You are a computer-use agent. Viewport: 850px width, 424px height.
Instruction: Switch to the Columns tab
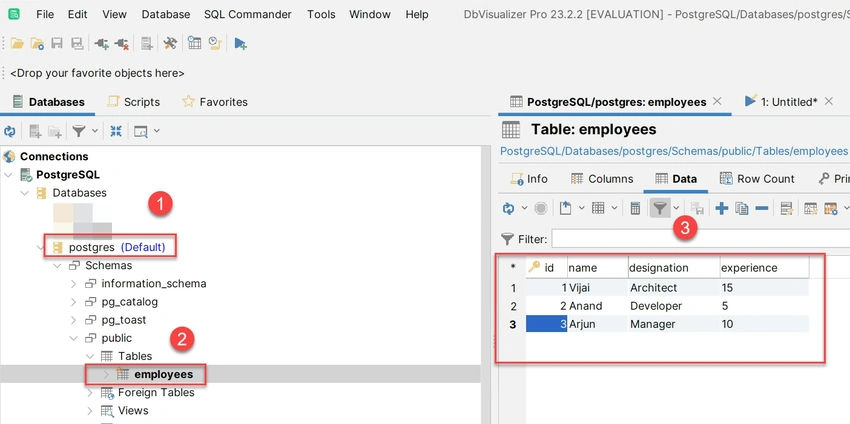[602, 179]
